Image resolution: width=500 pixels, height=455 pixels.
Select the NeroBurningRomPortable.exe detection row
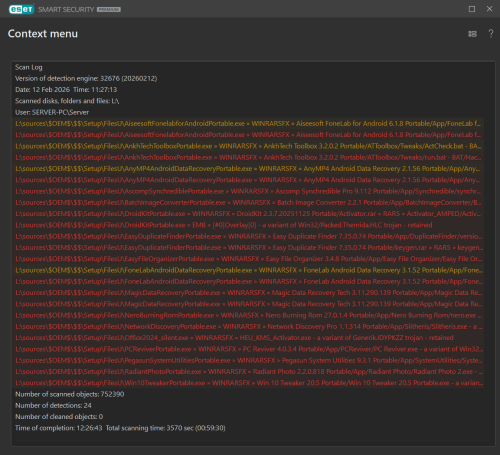(248, 315)
